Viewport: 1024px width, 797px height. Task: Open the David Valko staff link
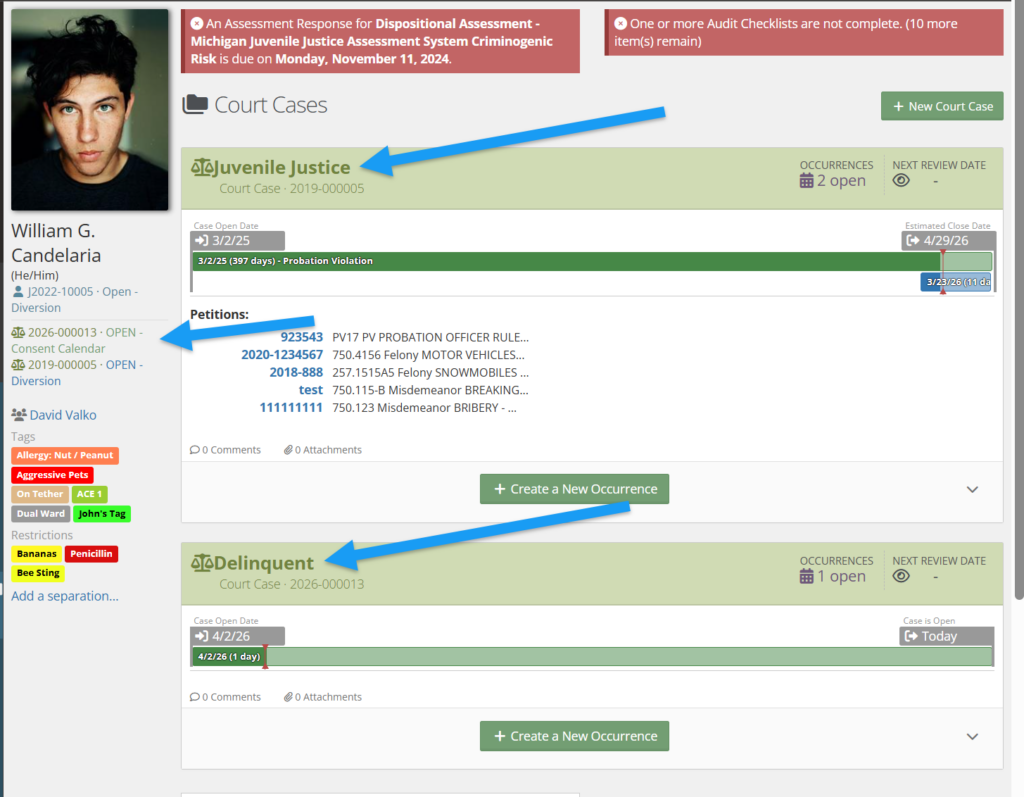(63, 415)
